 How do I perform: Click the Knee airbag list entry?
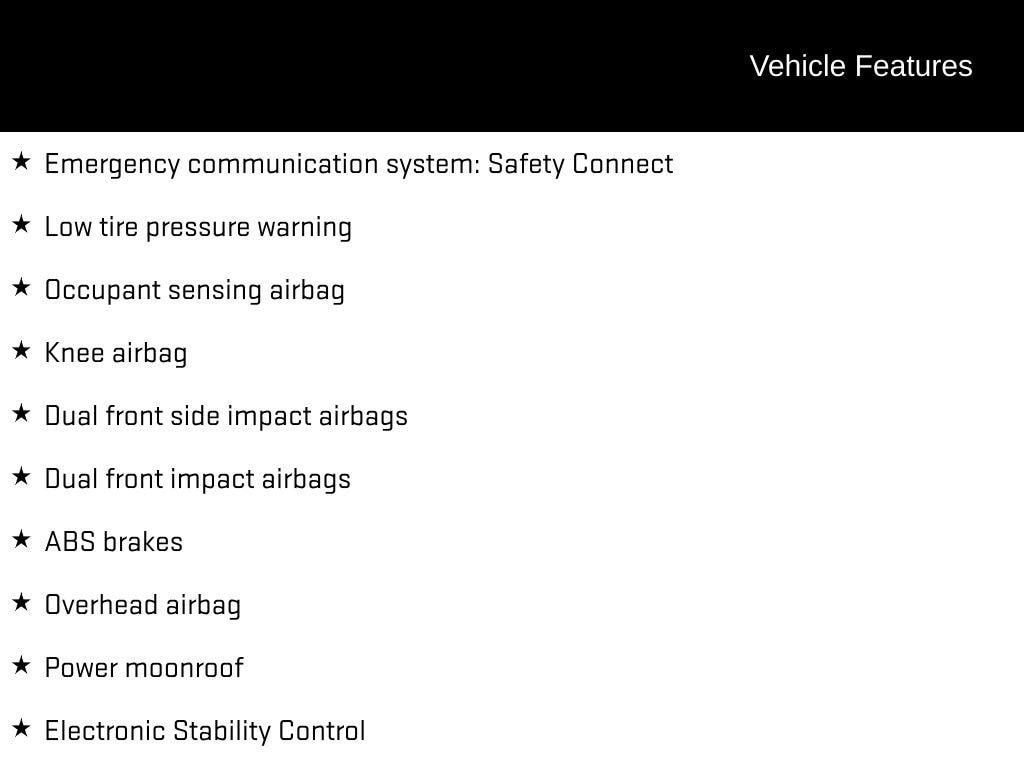pyautogui.click(x=116, y=353)
